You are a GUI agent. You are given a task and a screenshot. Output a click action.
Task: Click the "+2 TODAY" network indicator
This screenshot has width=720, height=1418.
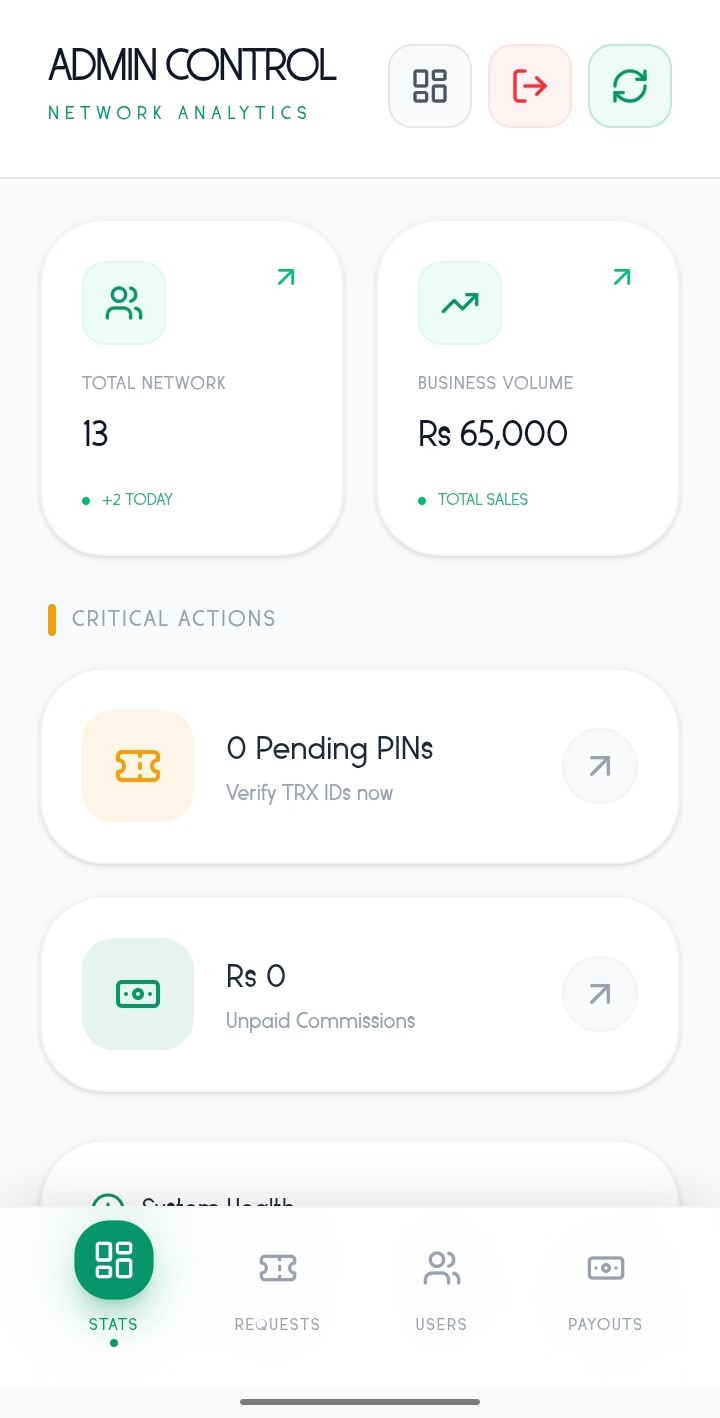coord(137,500)
